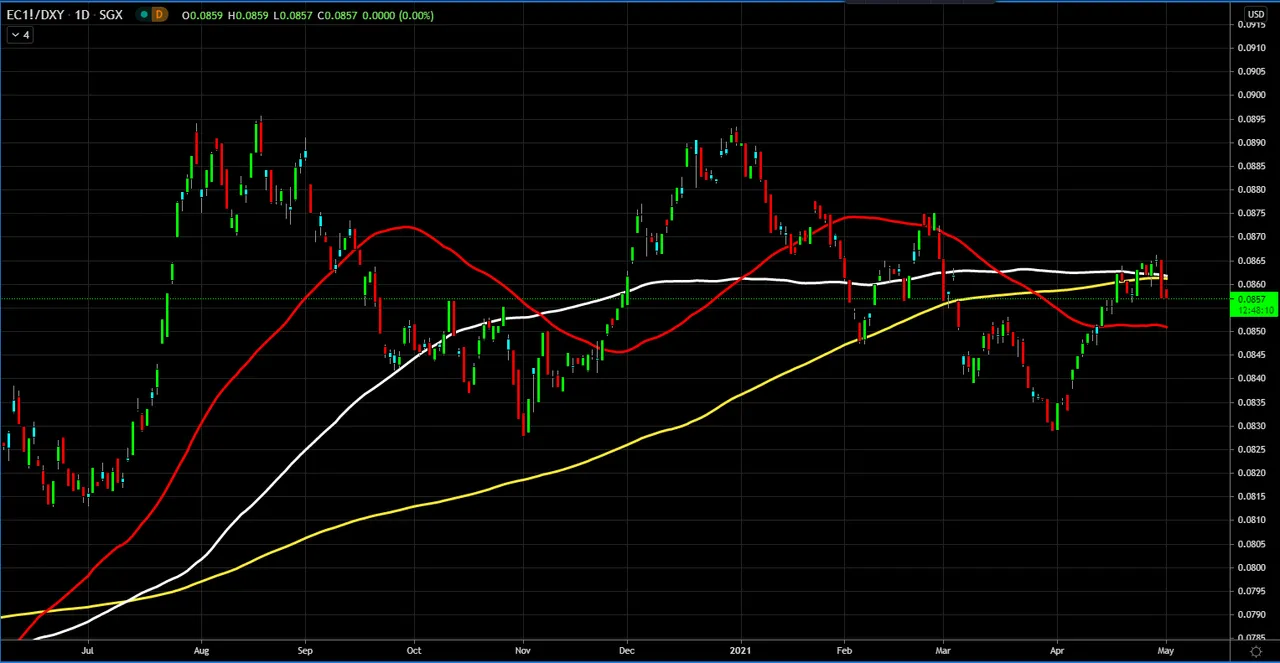Click the Nov label on time axis

(x=523, y=650)
